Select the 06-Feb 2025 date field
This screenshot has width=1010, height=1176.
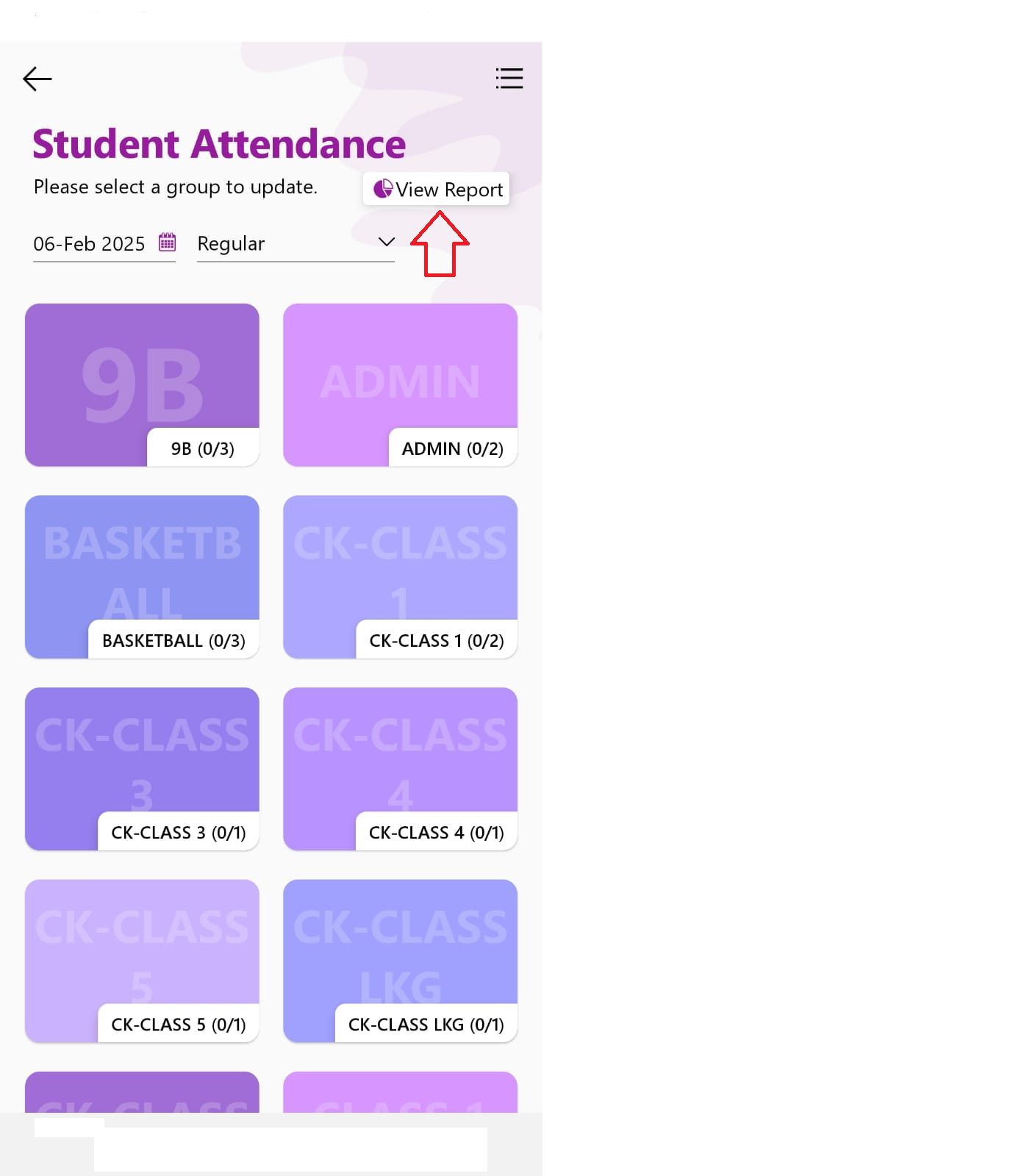click(104, 244)
